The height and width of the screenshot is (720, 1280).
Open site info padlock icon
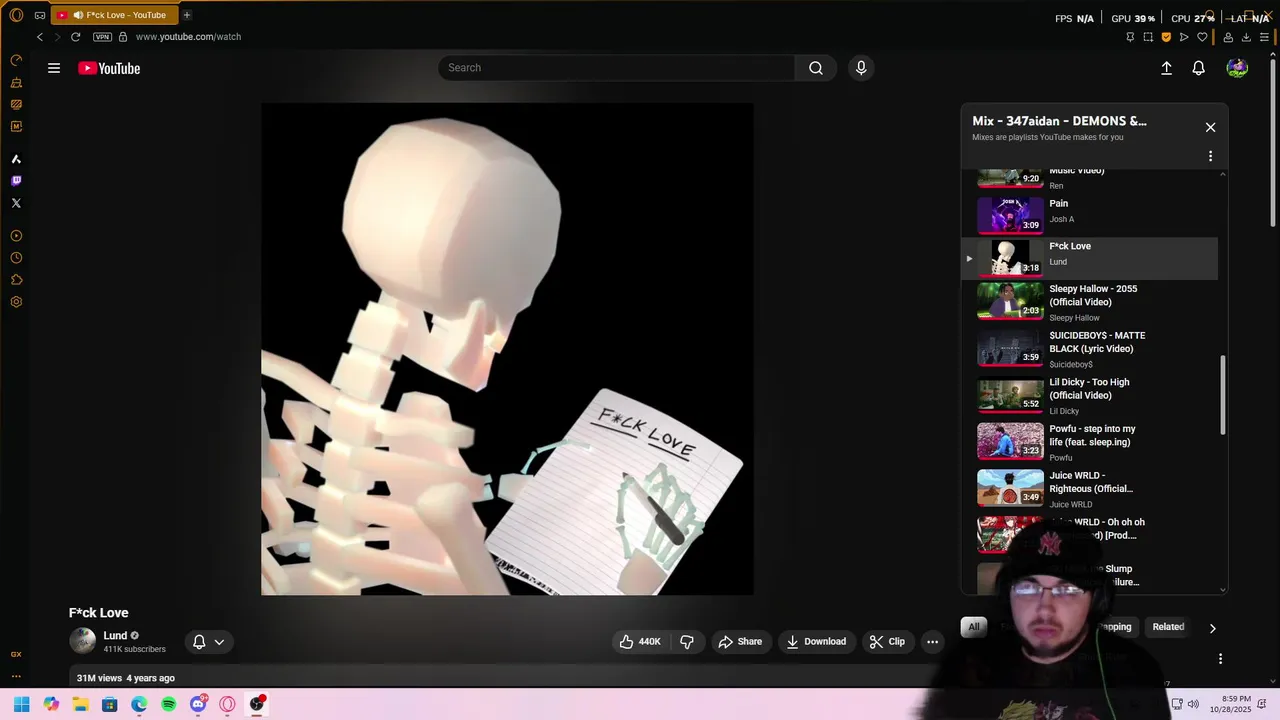(x=123, y=37)
